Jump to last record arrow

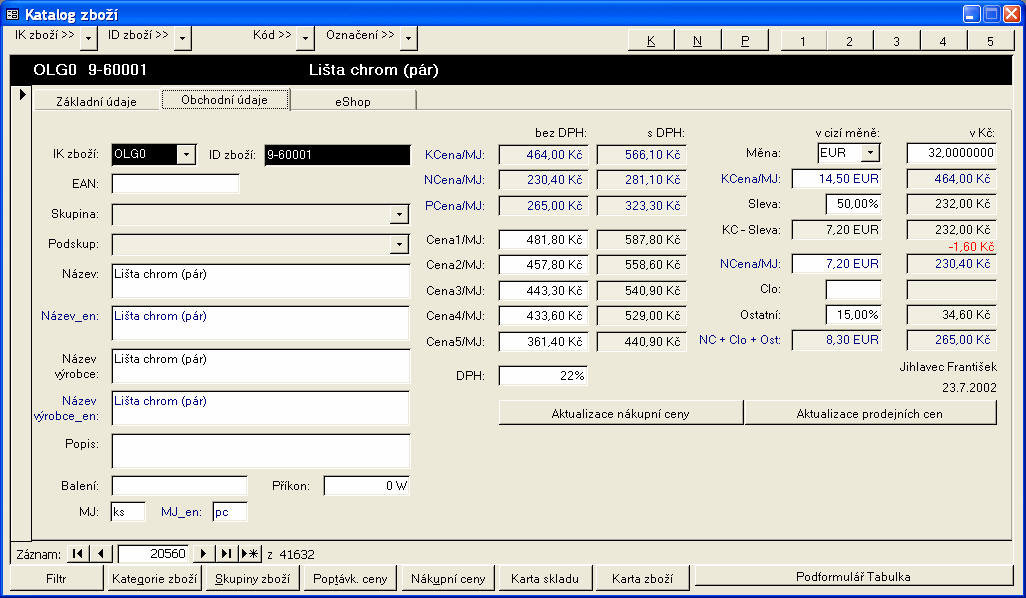point(227,554)
